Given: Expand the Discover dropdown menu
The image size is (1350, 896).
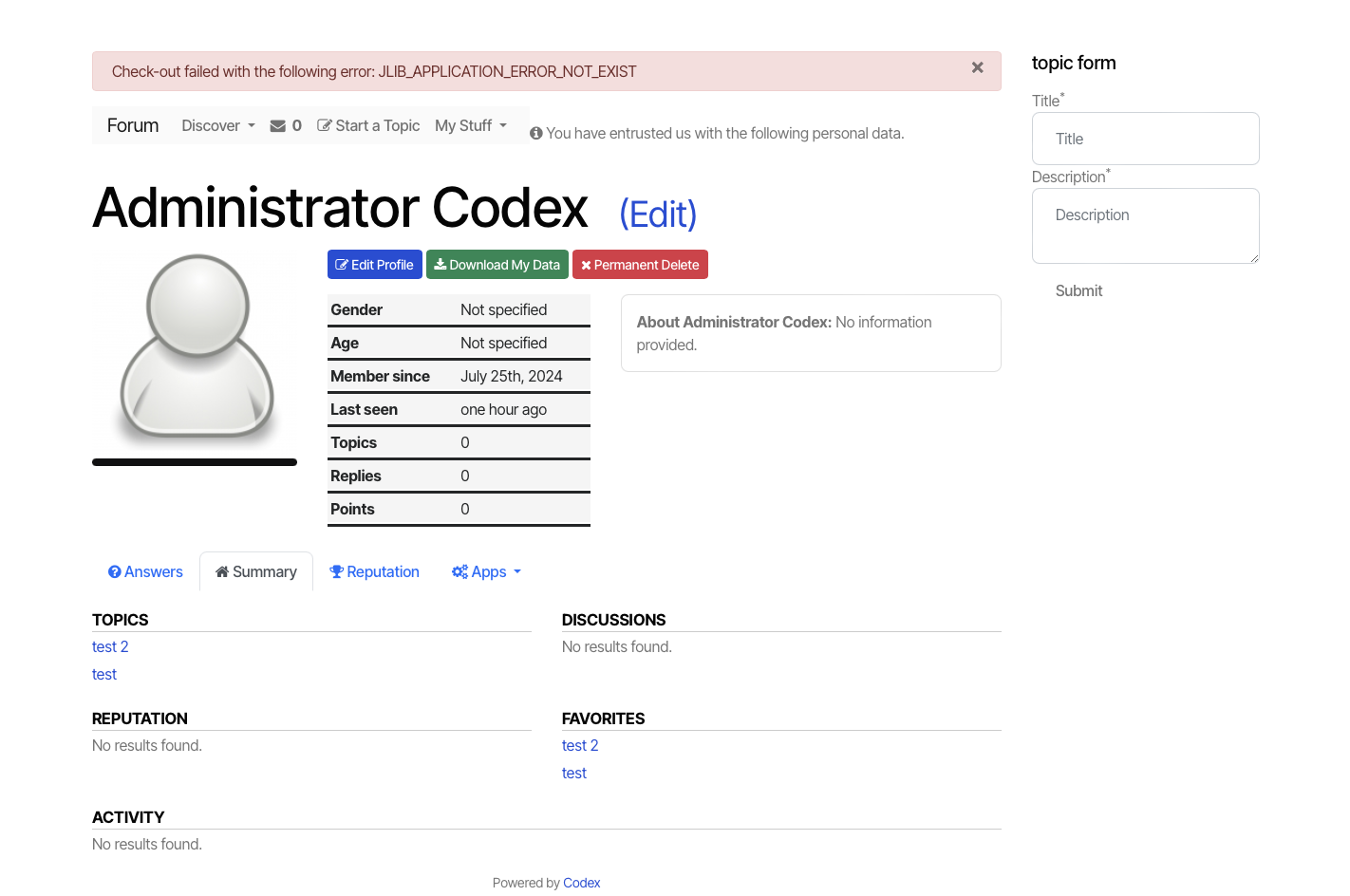Looking at the screenshot, I should (x=218, y=126).
